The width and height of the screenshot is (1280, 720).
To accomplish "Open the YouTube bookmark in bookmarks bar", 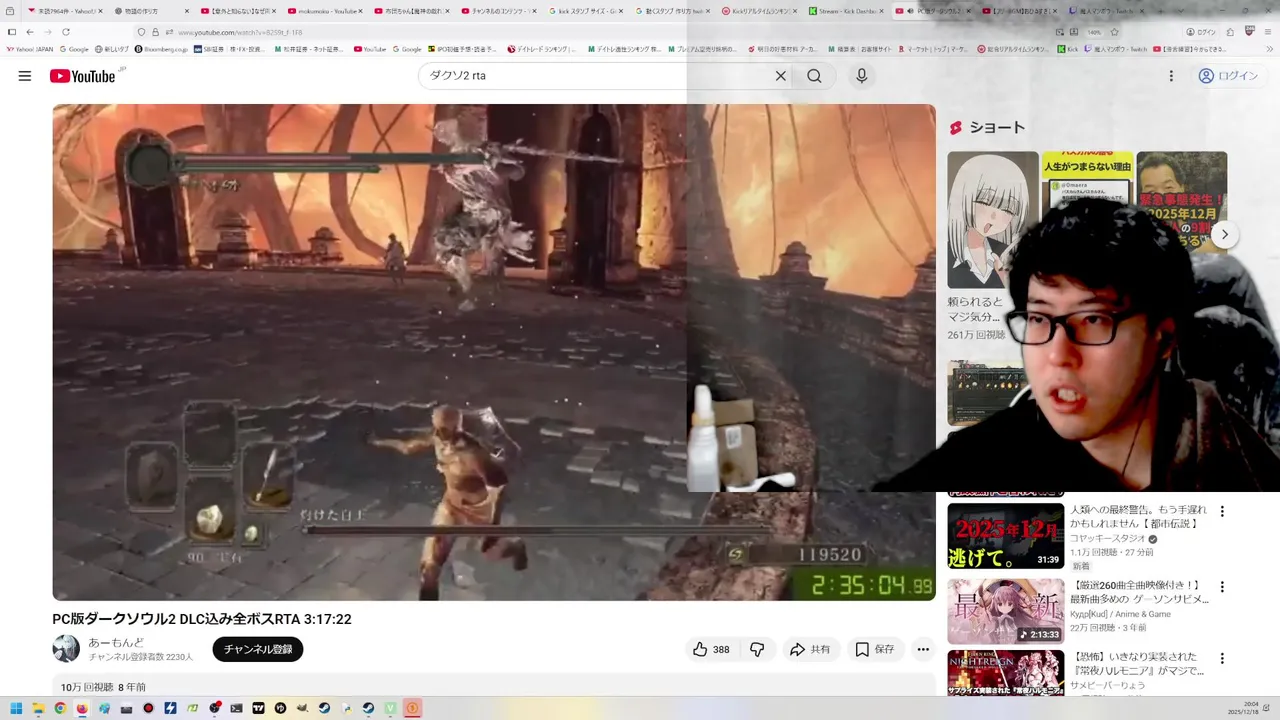I will tap(370, 49).
